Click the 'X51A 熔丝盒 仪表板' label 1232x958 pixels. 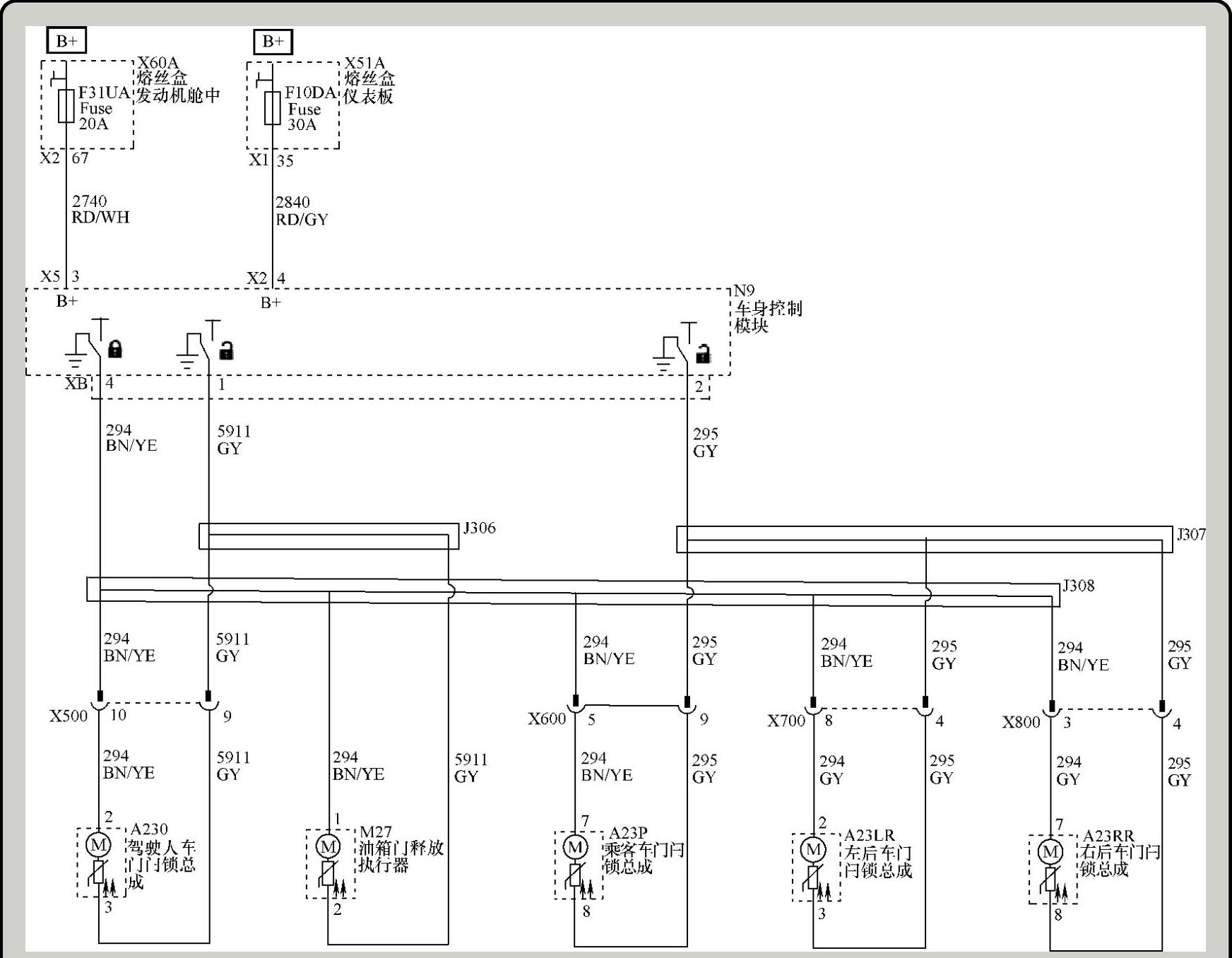[x=369, y=81]
